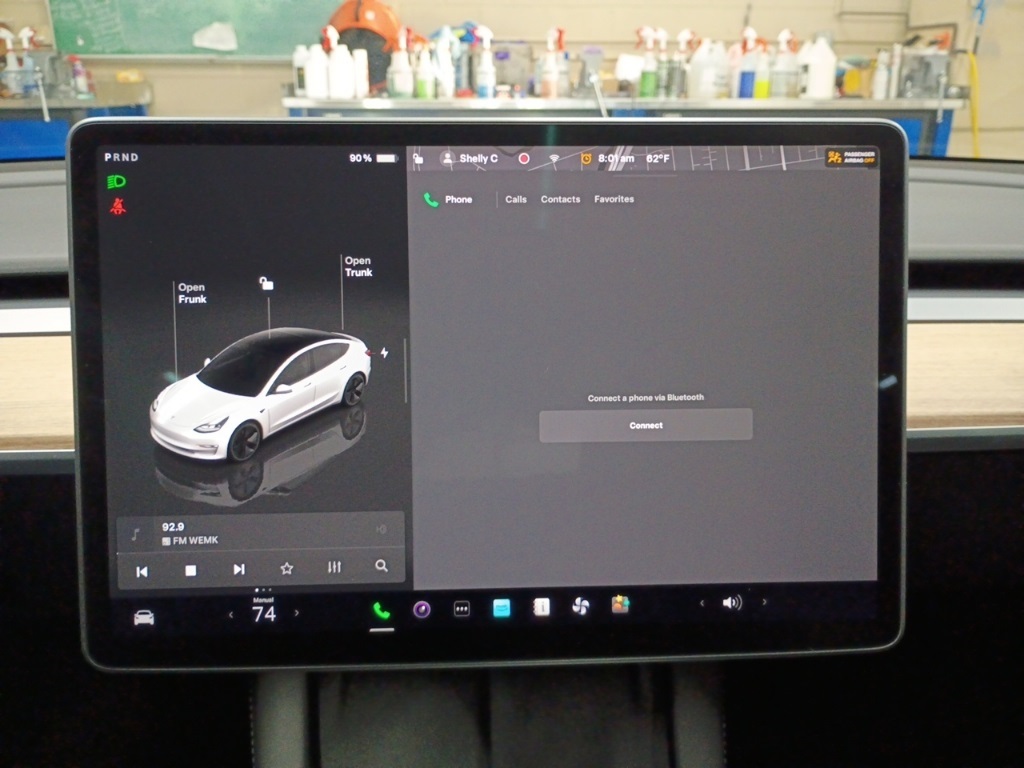This screenshot has width=1024, height=768.
Task: Toggle the door lock icon above the car
Action: (x=266, y=284)
